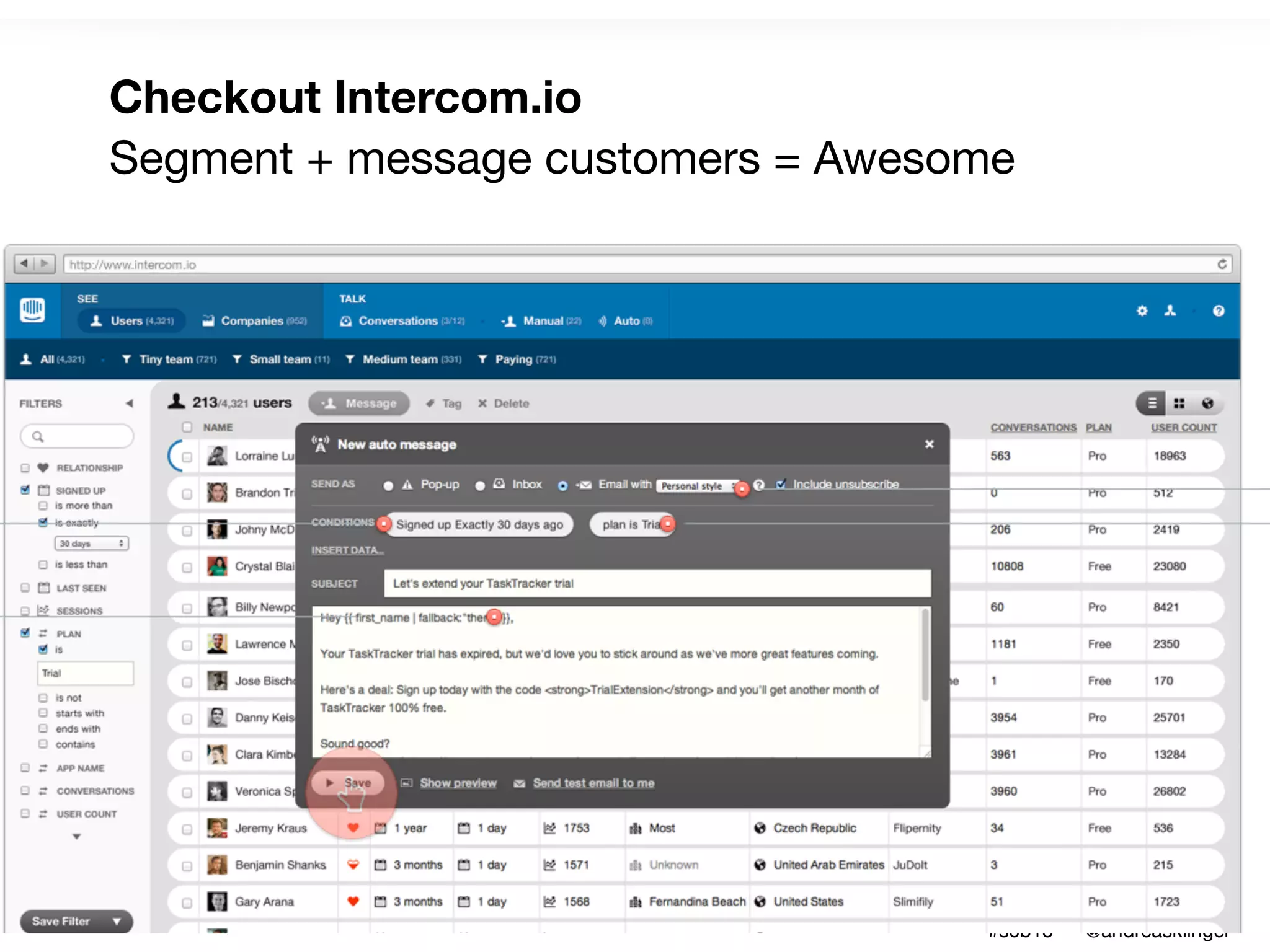Click the message body scrollbar
Viewport: 1270px width, 952px height.
click(x=925, y=655)
